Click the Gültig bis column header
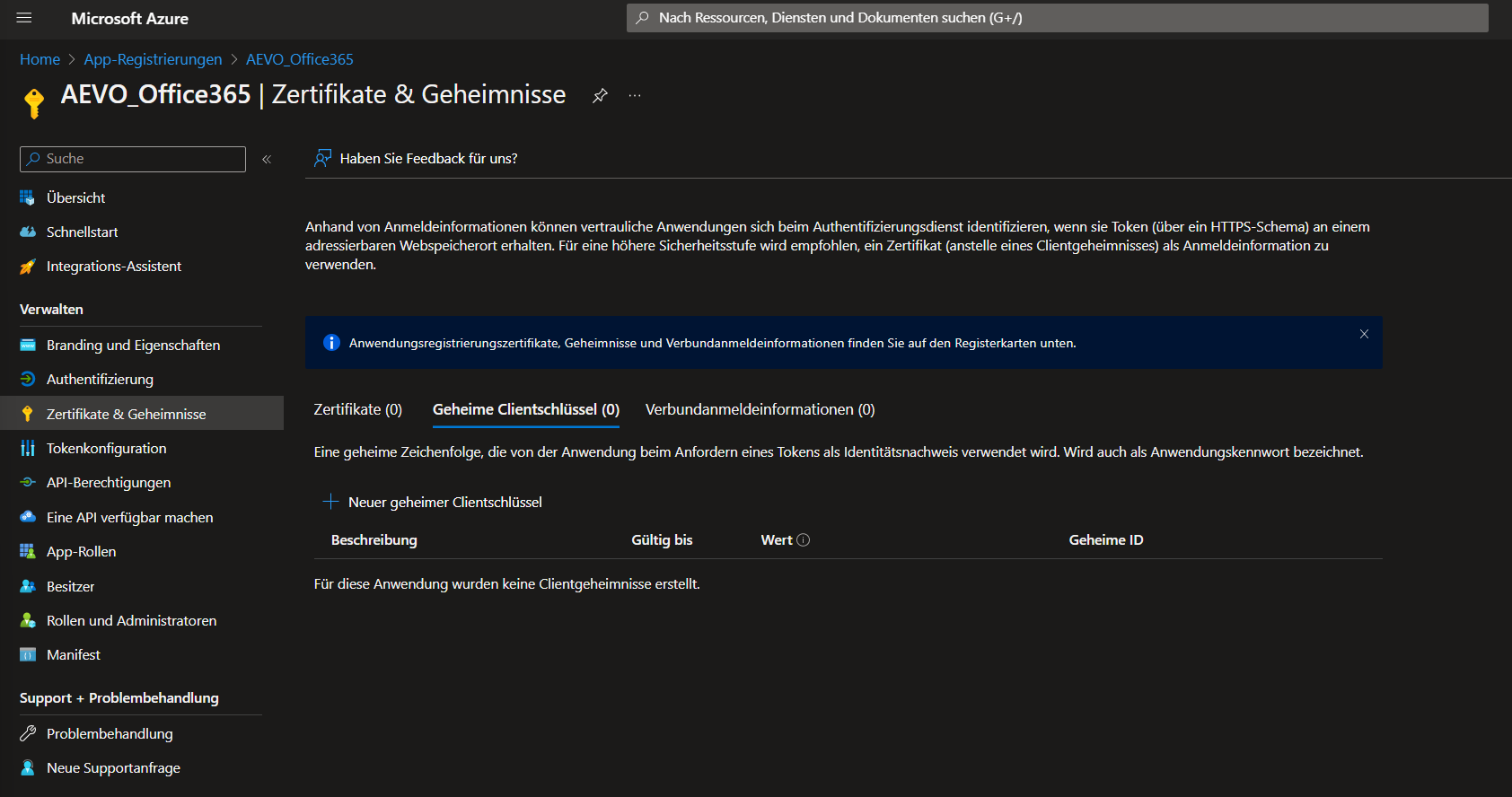Image resolution: width=1512 pixels, height=797 pixels. tap(662, 540)
